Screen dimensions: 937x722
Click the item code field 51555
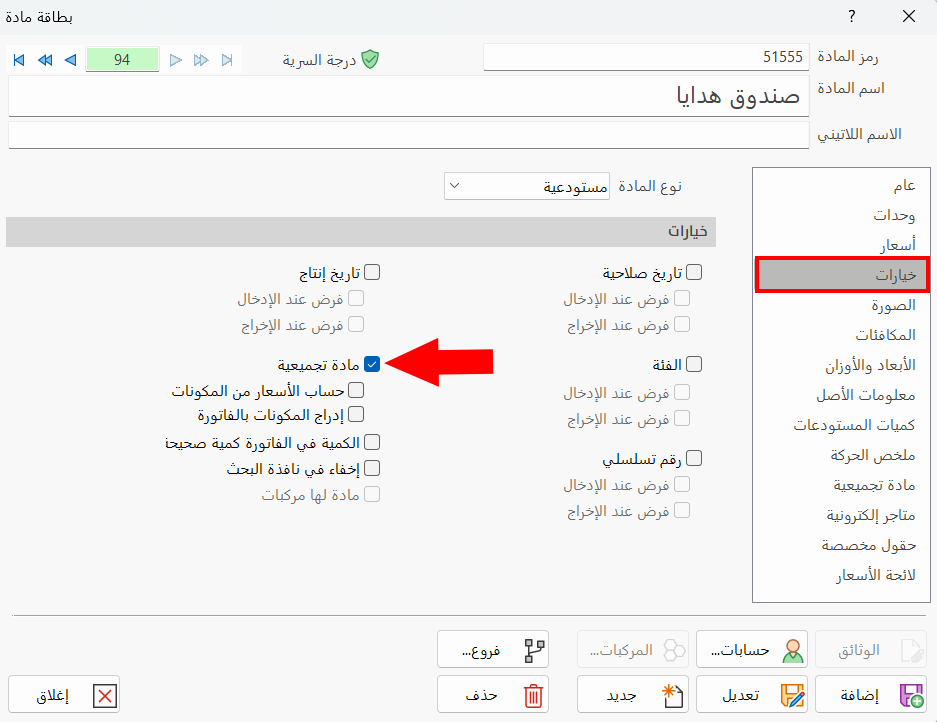[646, 57]
